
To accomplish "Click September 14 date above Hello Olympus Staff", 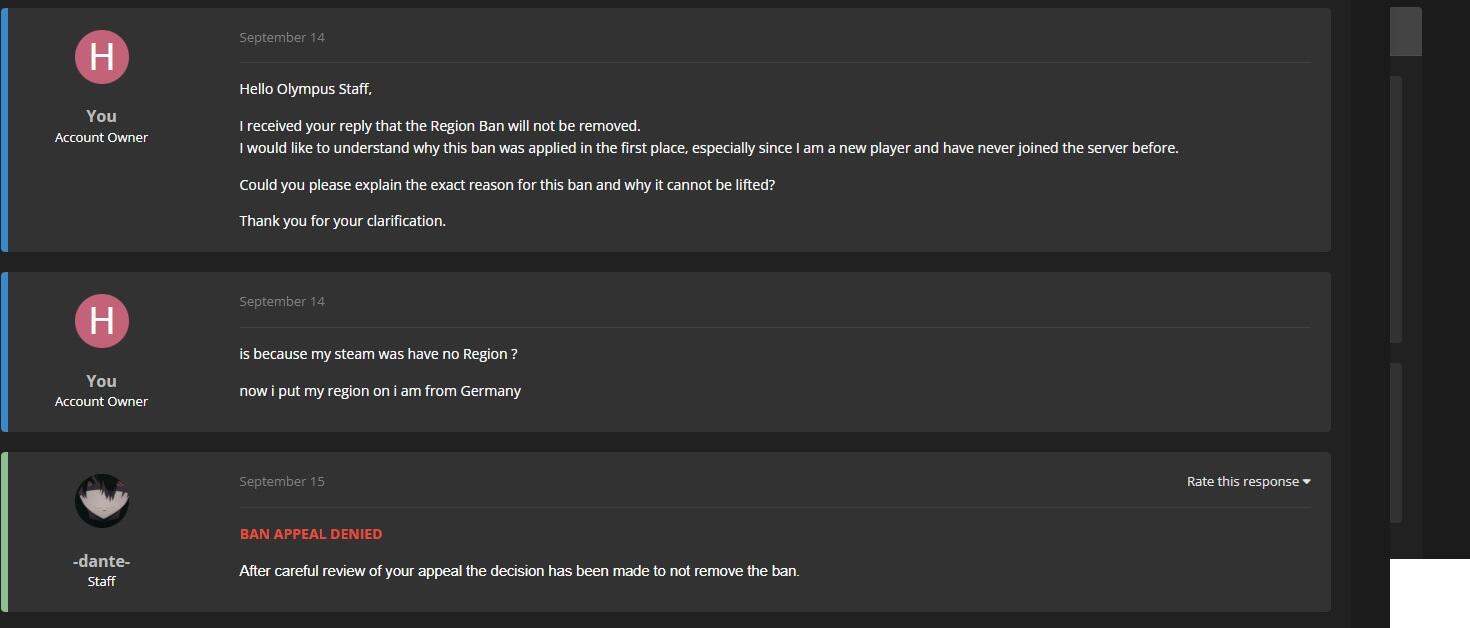I will point(282,37).
